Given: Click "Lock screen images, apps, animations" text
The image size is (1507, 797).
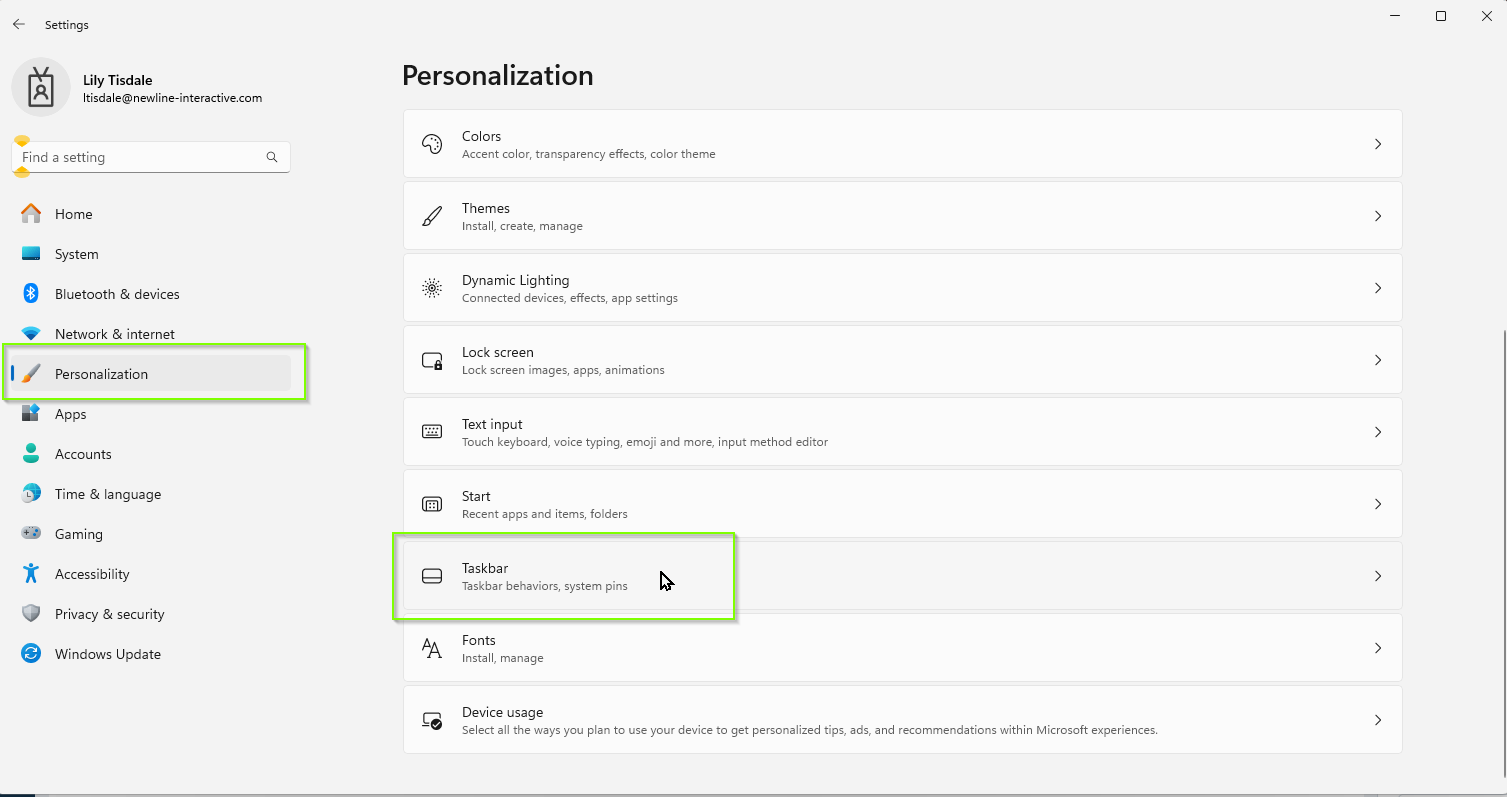Looking at the screenshot, I should [x=563, y=370].
